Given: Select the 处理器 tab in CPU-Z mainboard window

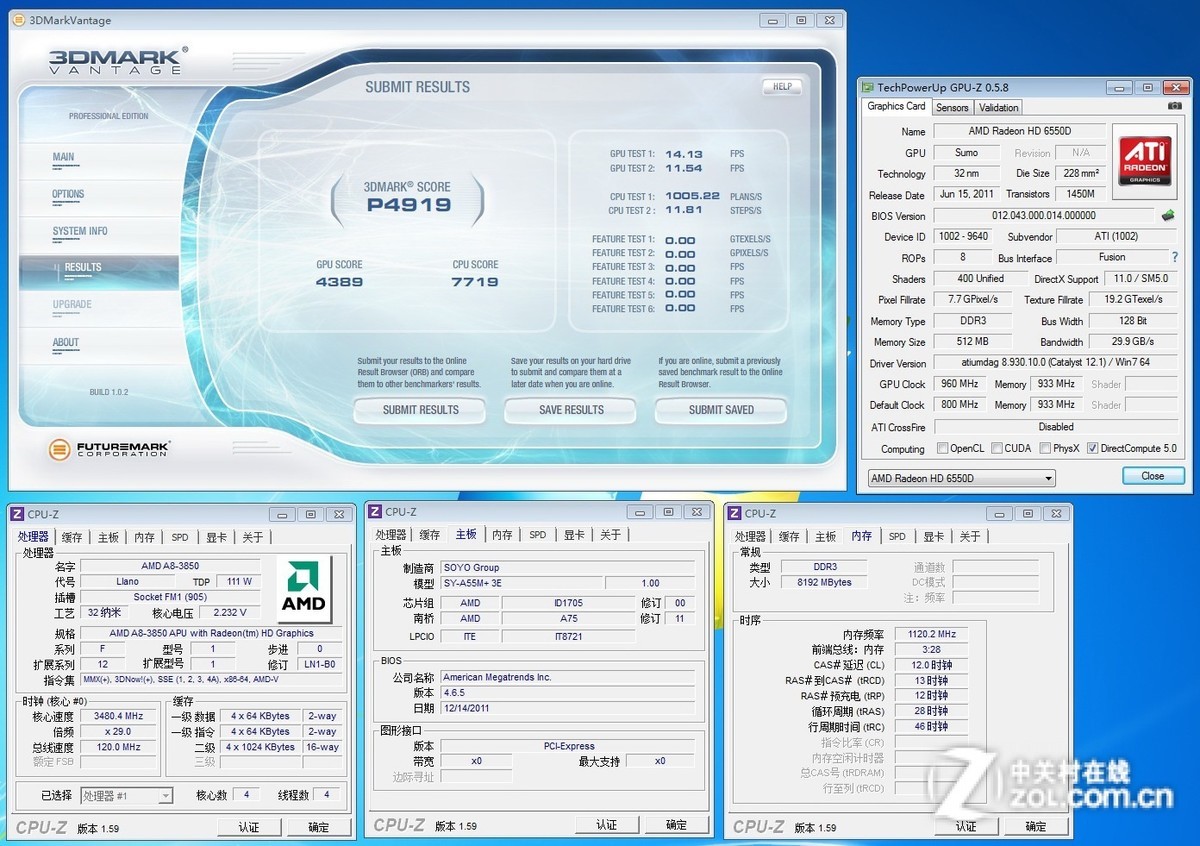Looking at the screenshot, I should click(391, 535).
